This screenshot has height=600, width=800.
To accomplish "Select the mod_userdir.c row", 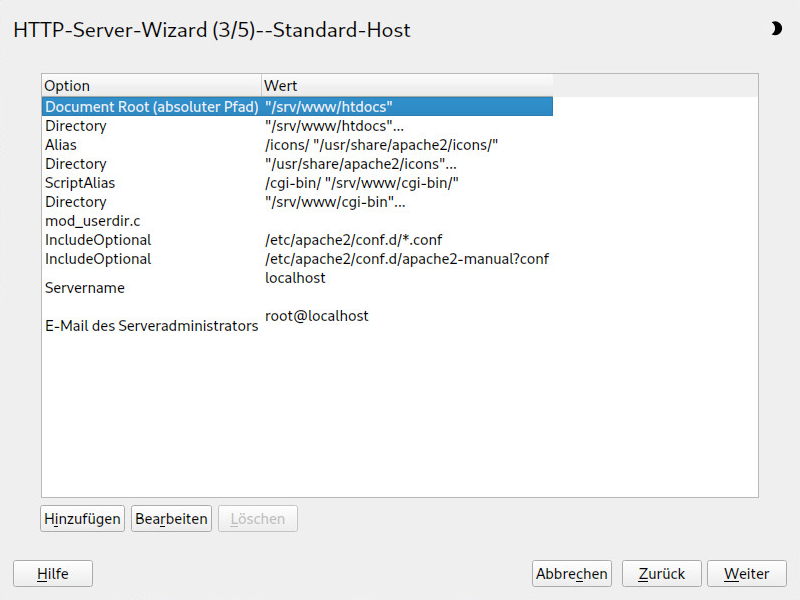I will [297, 221].
